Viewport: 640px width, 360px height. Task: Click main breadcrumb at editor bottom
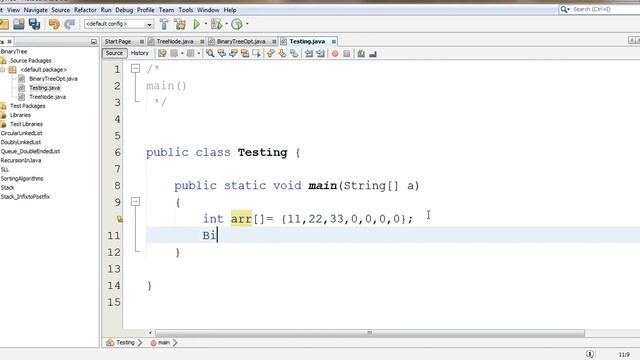click(164, 342)
